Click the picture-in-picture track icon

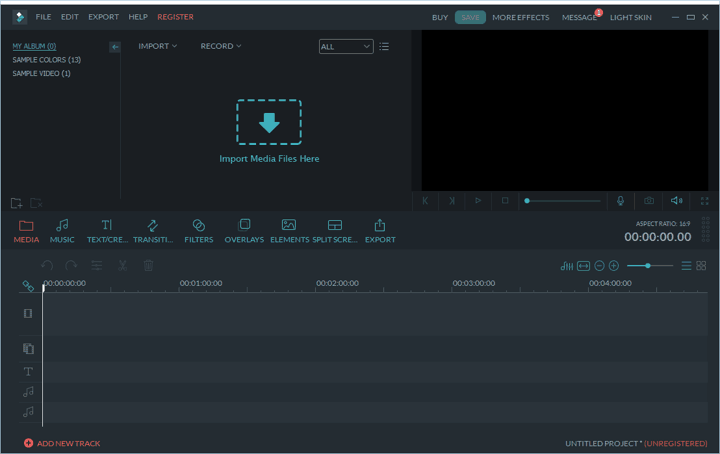(28, 348)
